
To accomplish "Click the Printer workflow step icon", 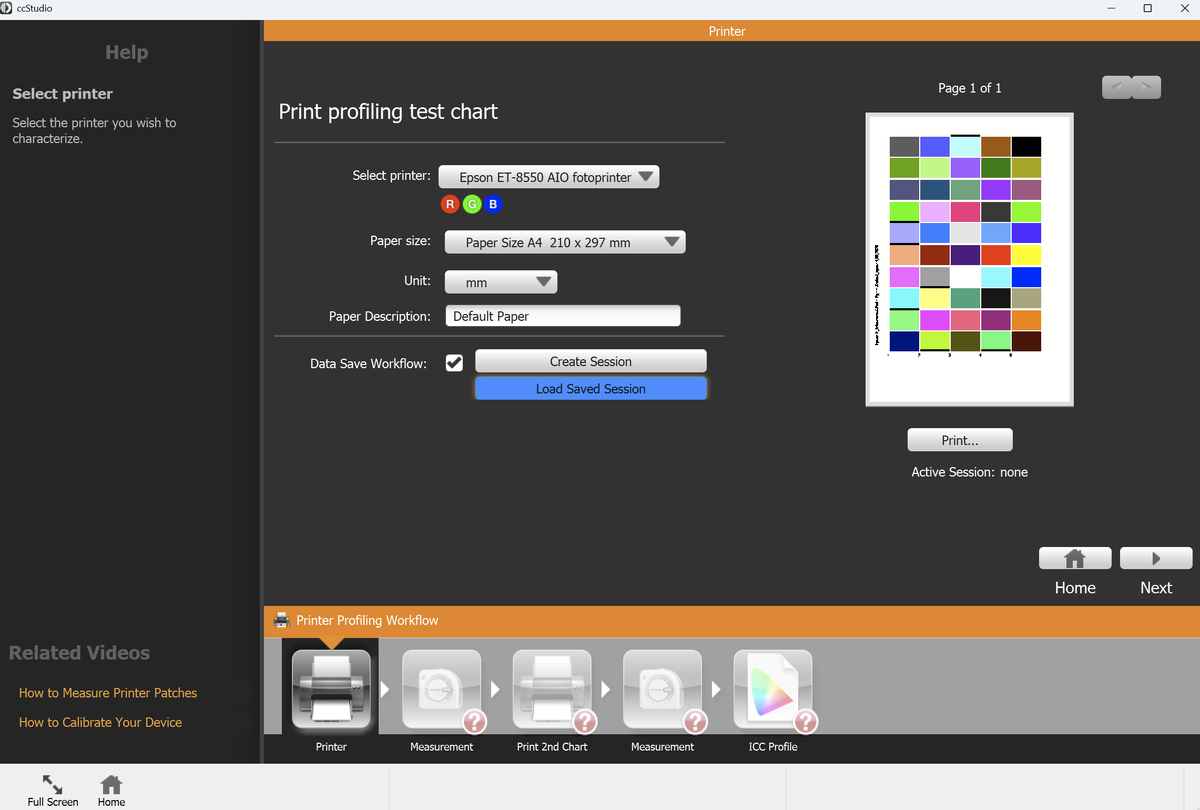I will click(331, 689).
